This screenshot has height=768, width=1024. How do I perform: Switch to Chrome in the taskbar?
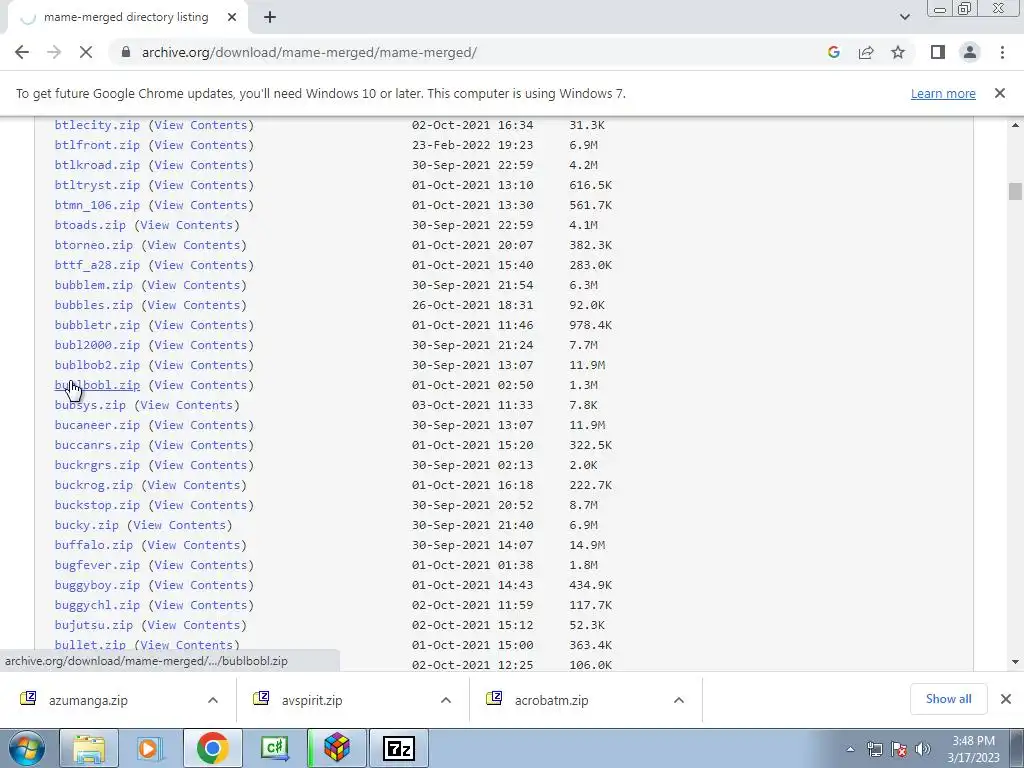pyautogui.click(x=212, y=748)
